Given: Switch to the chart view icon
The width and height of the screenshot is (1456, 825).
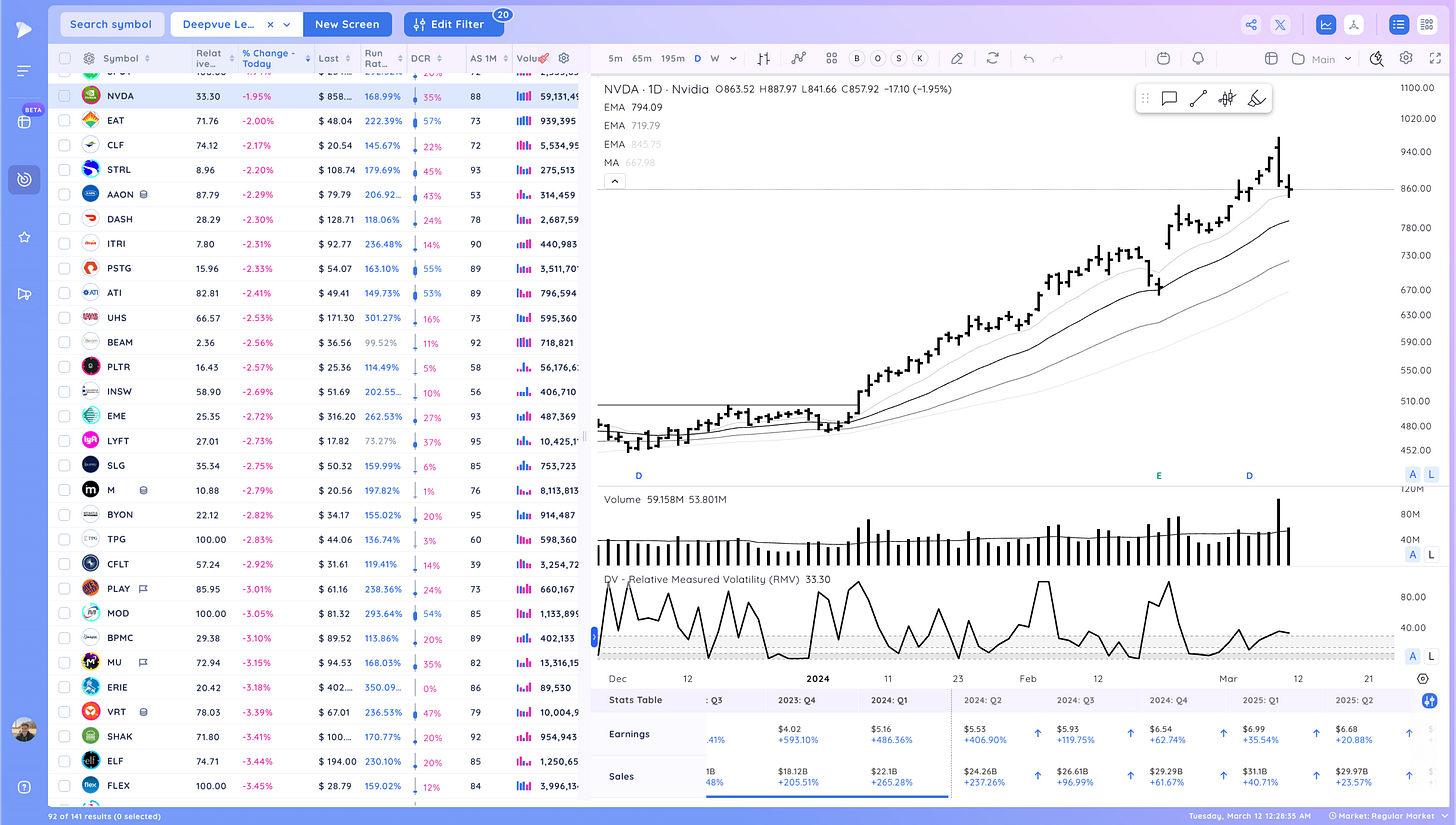Looking at the screenshot, I should click(x=1327, y=24).
